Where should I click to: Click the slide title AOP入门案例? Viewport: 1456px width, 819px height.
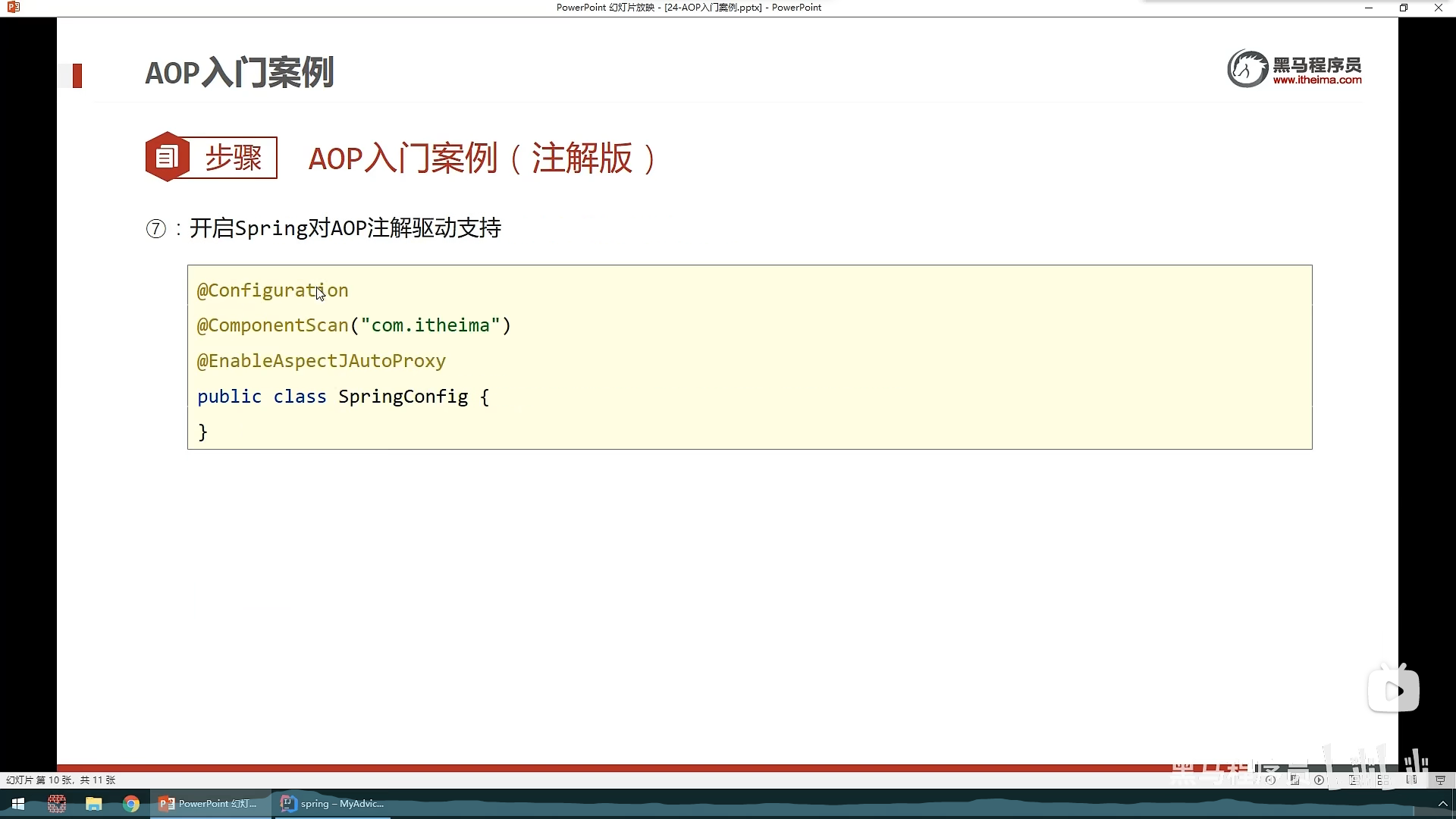coord(240,73)
